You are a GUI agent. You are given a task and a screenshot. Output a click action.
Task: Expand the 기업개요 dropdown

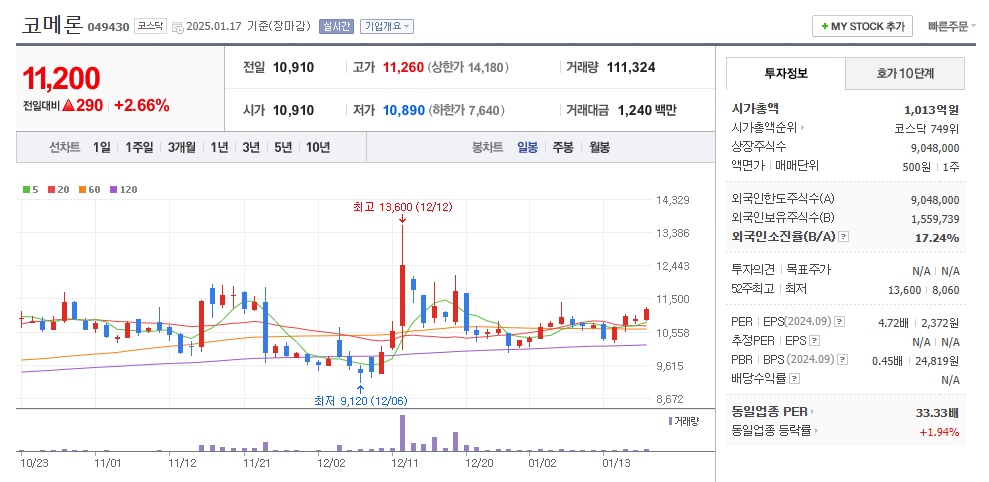click(387, 26)
